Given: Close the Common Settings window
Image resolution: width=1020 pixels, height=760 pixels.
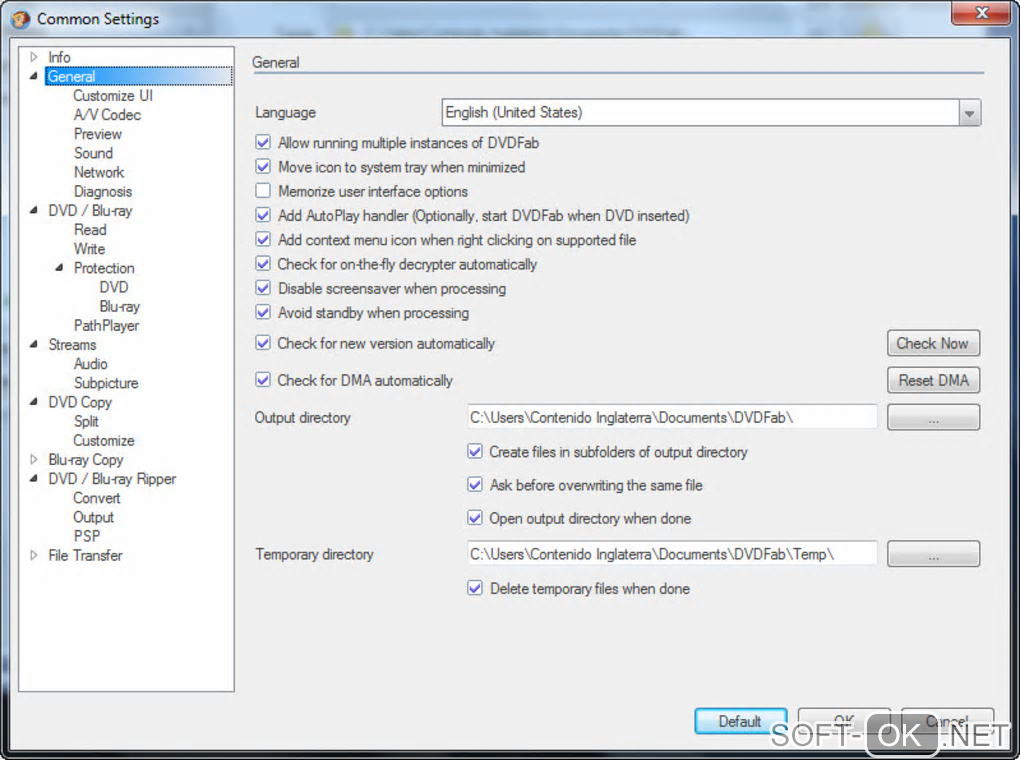Looking at the screenshot, I should (982, 13).
